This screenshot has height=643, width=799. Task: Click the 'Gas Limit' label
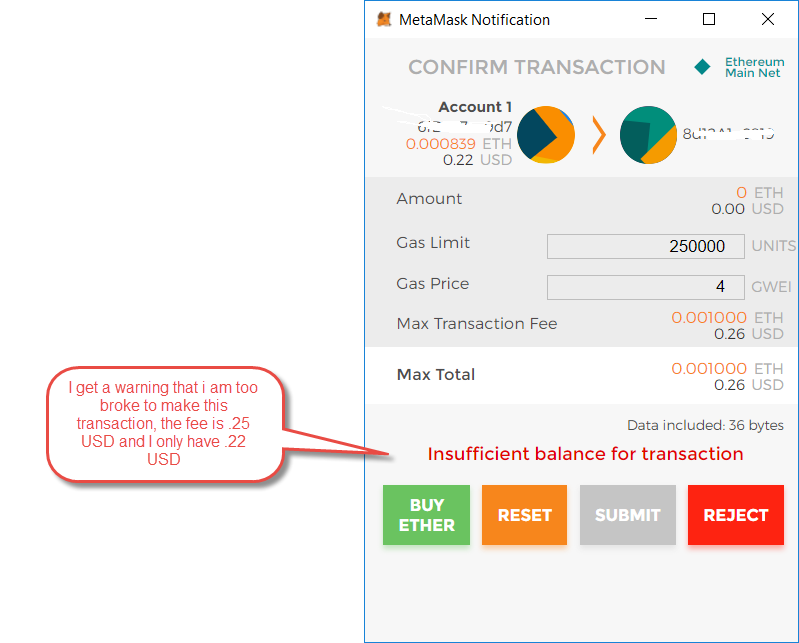click(x=433, y=243)
